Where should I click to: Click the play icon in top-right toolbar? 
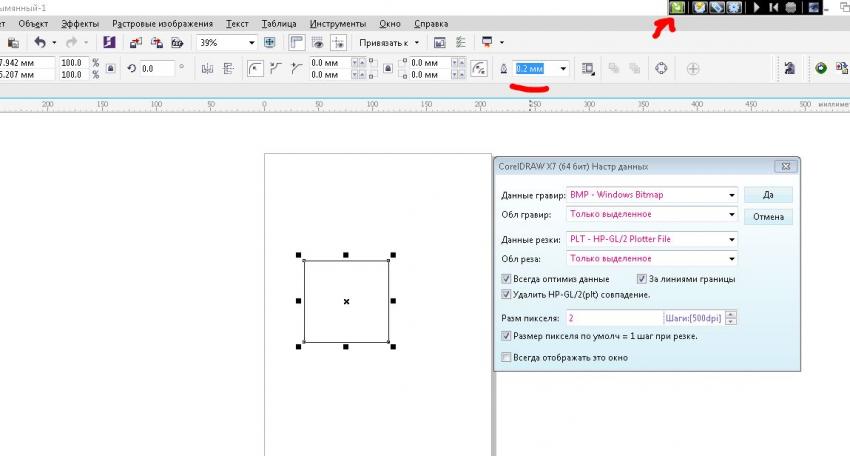click(x=757, y=8)
